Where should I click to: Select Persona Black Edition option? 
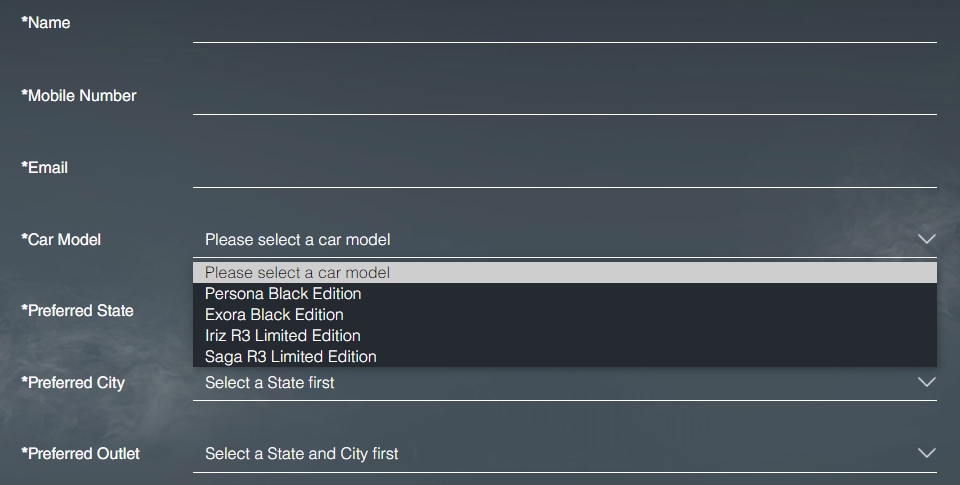283,294
